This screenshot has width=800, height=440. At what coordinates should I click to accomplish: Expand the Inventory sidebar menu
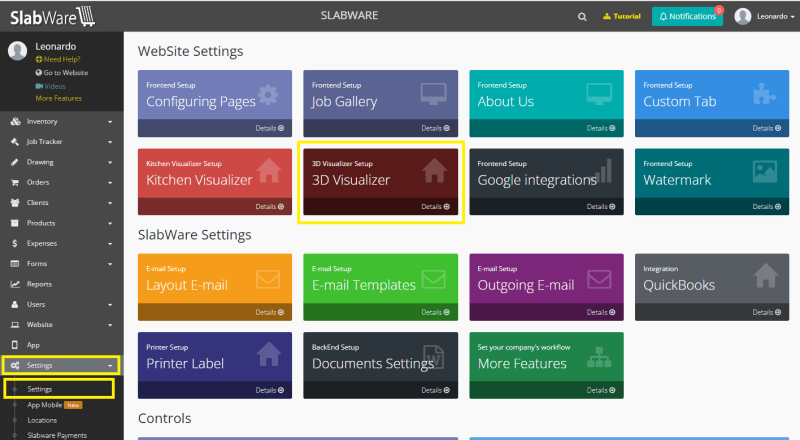[62, 121]
